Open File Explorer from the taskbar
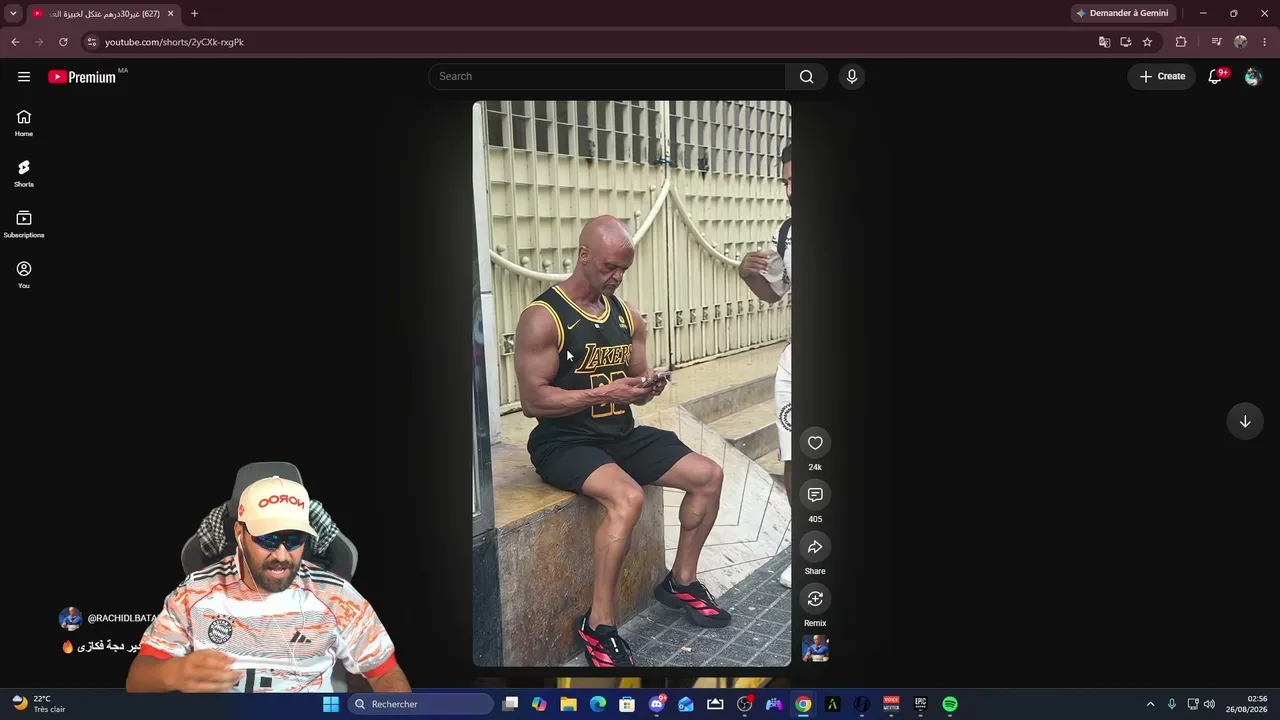This screenshot has width=1280, height=720. 568,704
